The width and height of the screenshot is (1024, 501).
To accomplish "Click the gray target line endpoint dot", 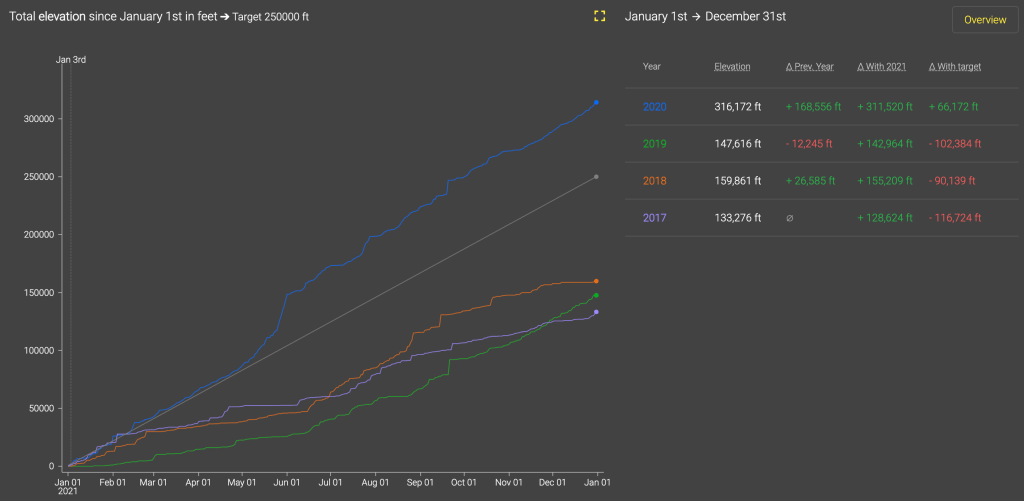I will click(596, 177).
